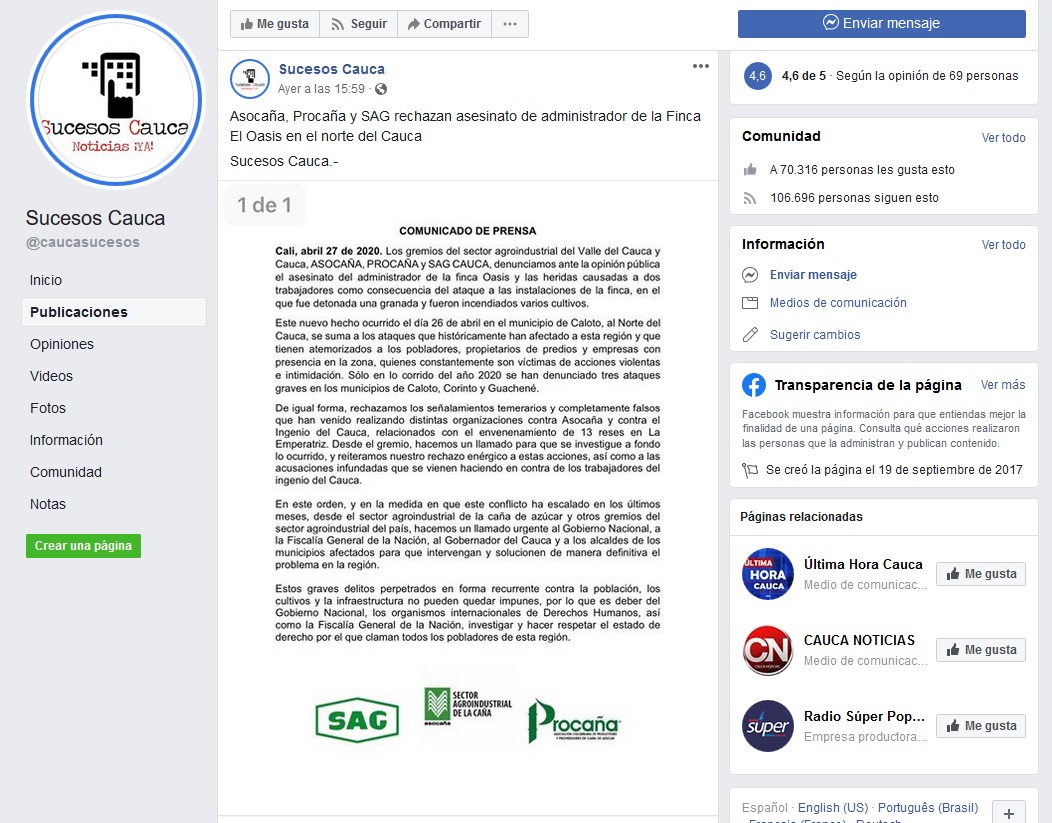Image resolution: width=1052 pixels, height=823 pixels.
Task: Click the post timestamp Ayer a las 15:59
Action: click(321, 89)
